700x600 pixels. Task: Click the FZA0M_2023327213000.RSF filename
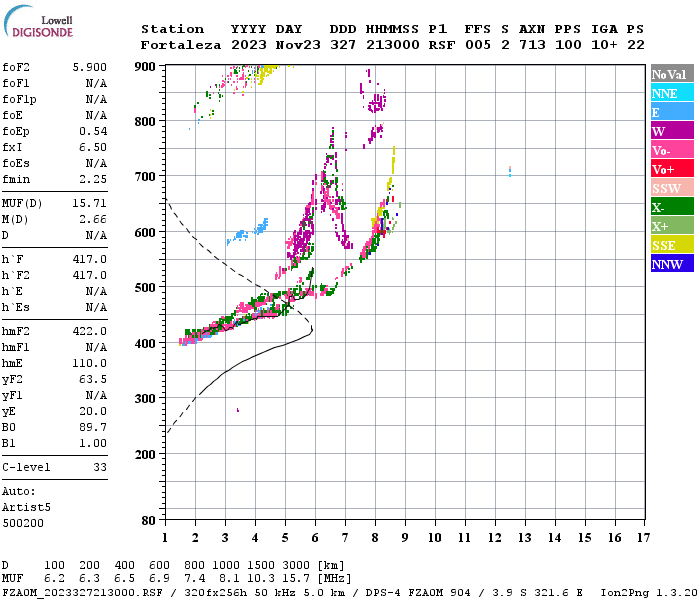[82, 592]
